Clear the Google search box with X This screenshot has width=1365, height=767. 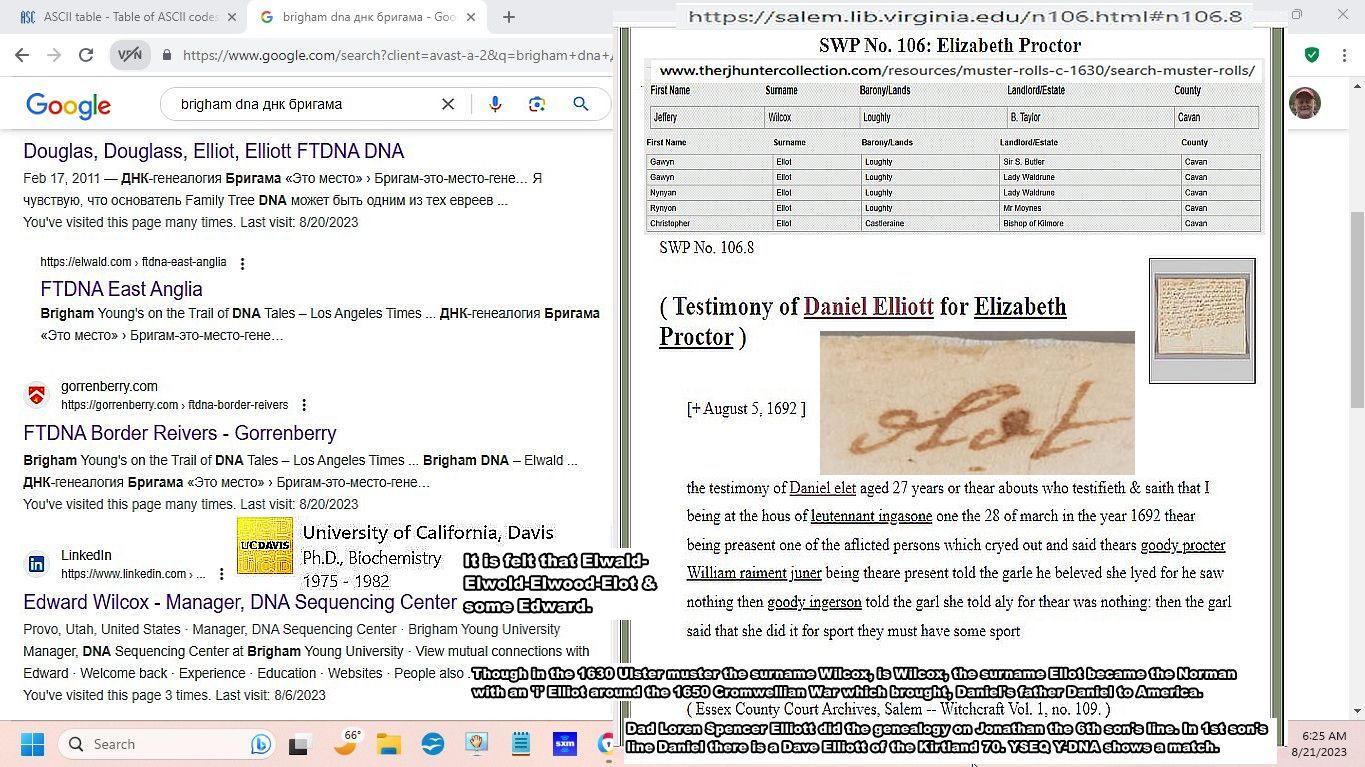point(448,104)
